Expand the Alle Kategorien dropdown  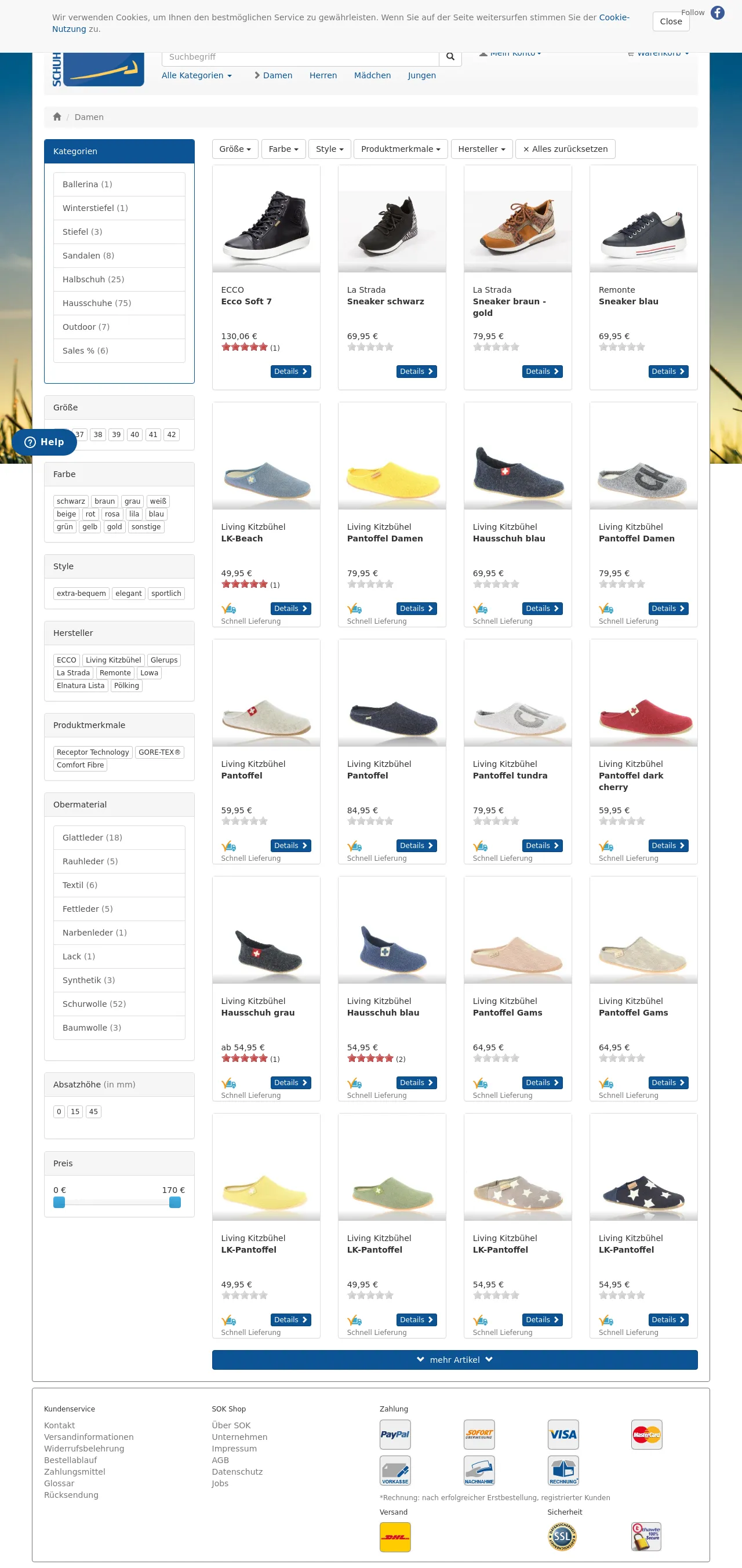click(197, 75)
